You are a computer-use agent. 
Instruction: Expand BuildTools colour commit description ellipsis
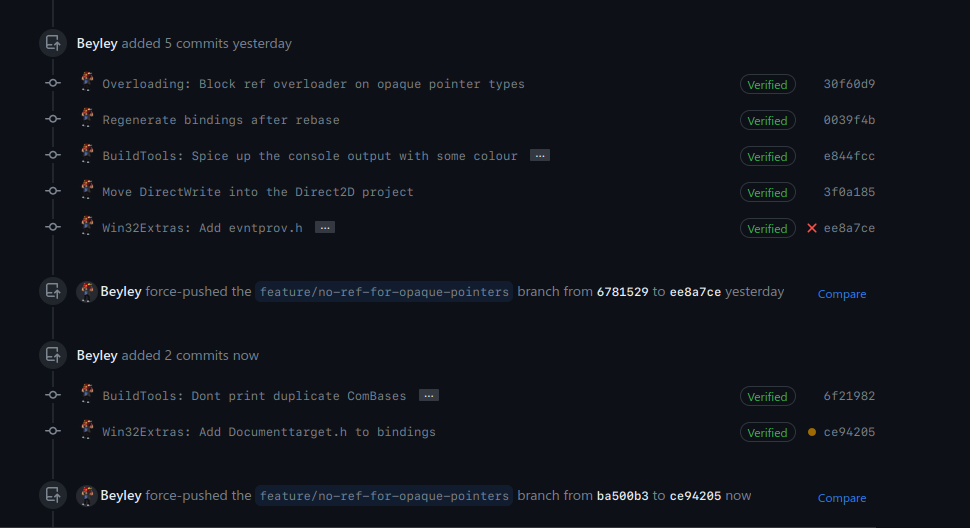pyautogui.click(x=539, y=156)
